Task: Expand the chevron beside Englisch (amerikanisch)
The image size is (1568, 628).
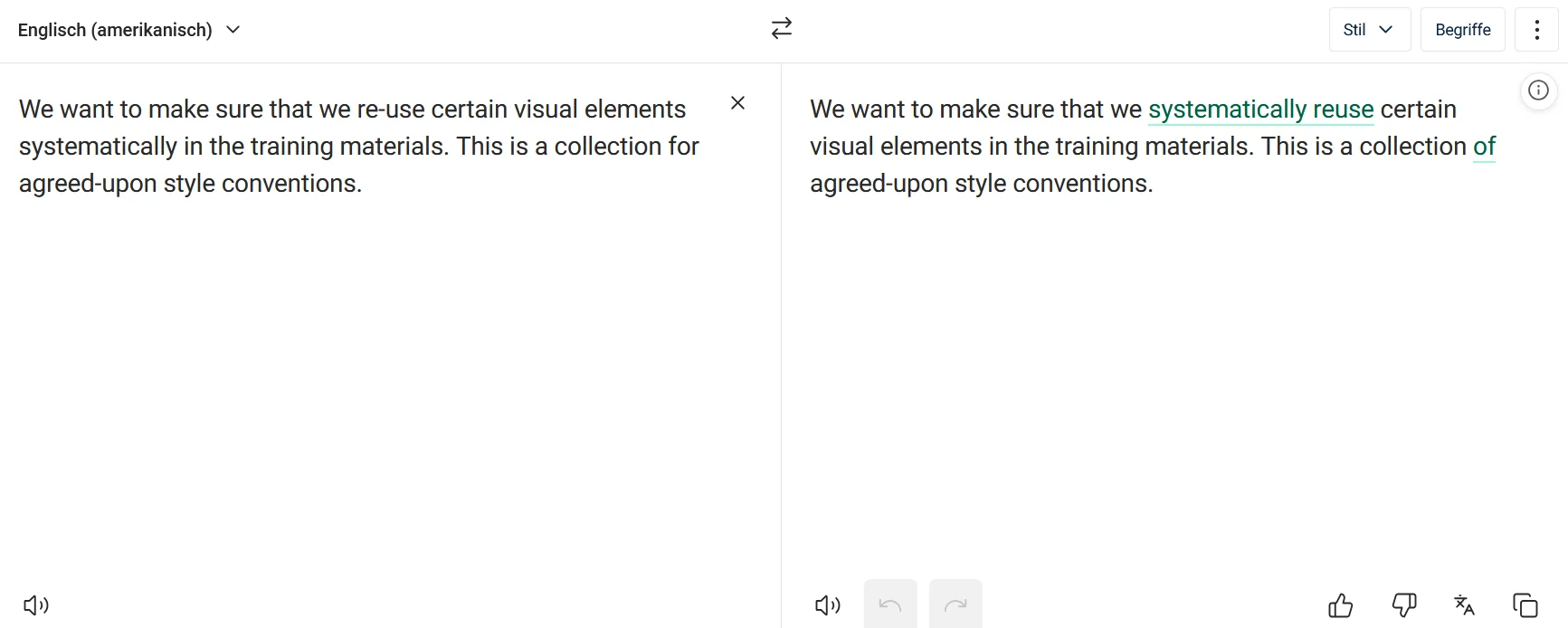Action: 233,30
